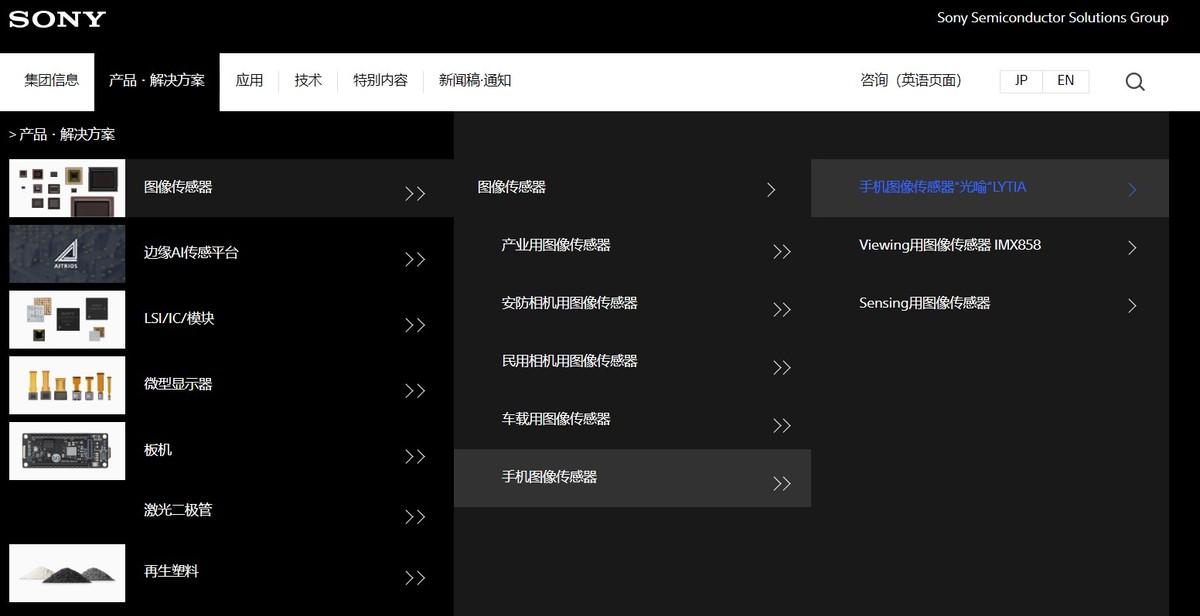1200x616 pixels.
Task: Click board computer thumbnail
Action: [67, 451]
